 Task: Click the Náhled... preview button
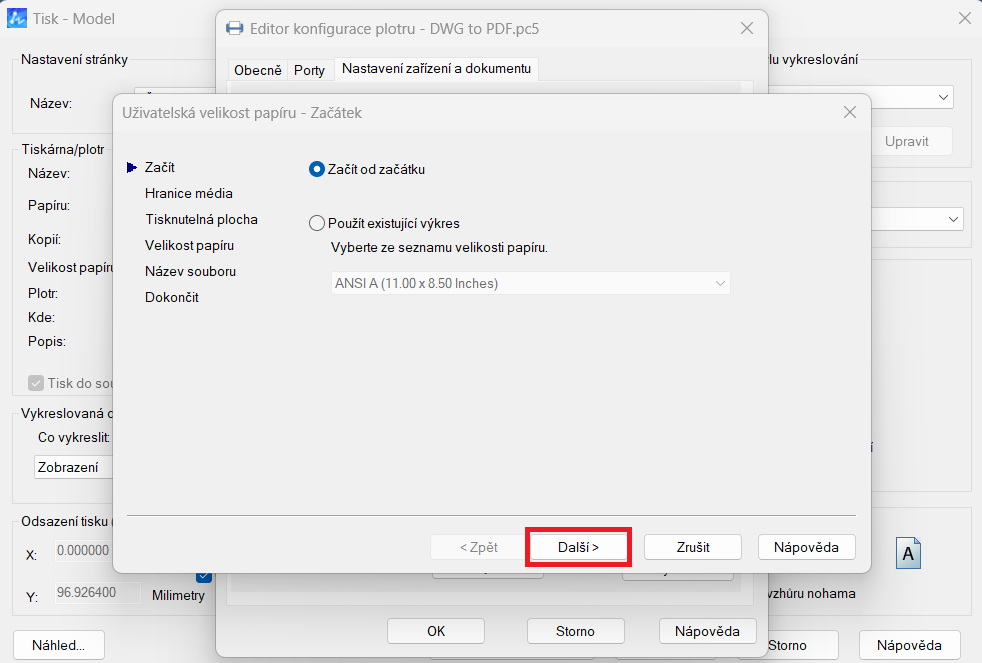pos(58,645)
